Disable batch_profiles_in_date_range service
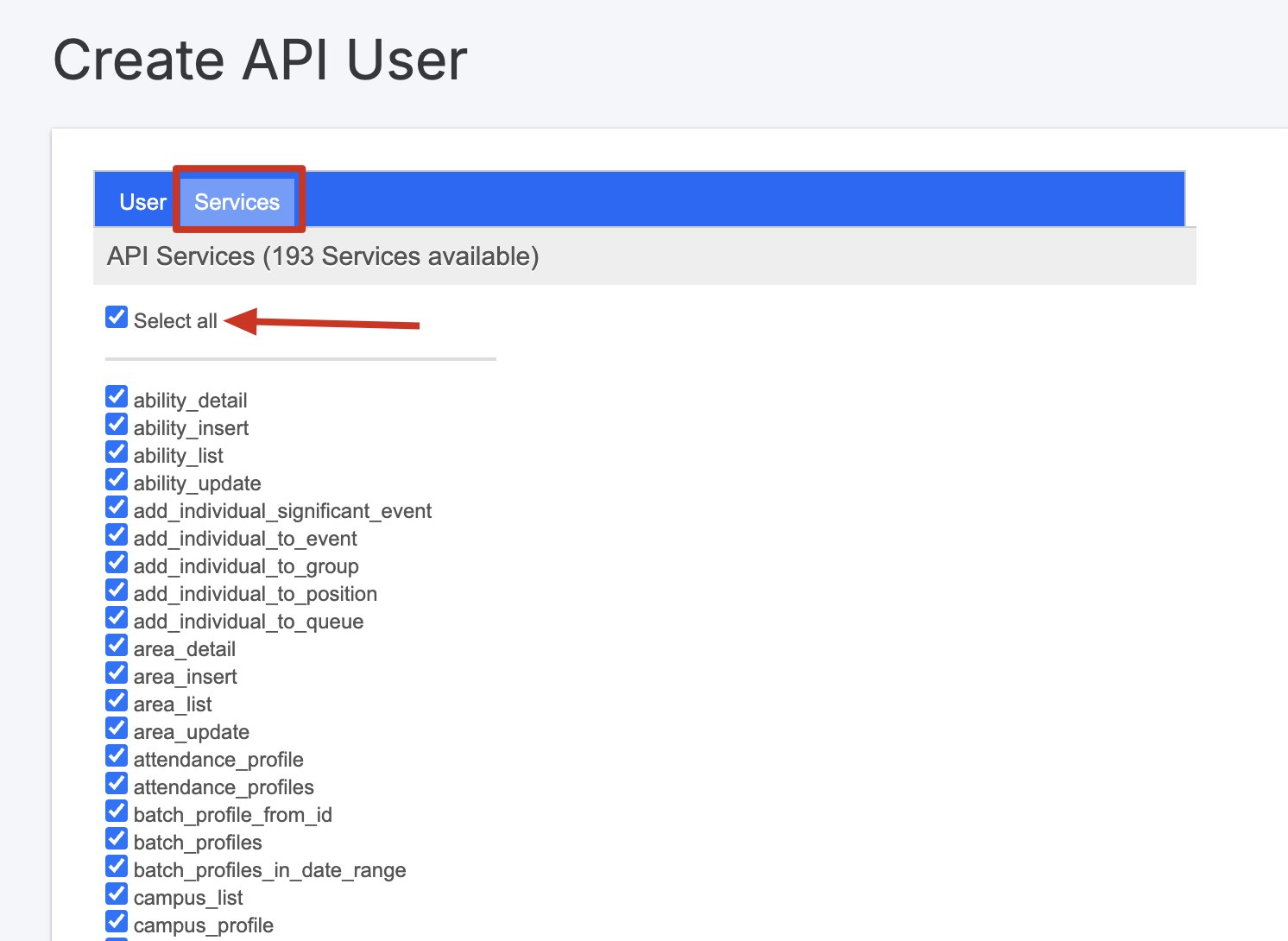Image resolution: width=1288 pixels, height=941 pixels. coord(117,867)
